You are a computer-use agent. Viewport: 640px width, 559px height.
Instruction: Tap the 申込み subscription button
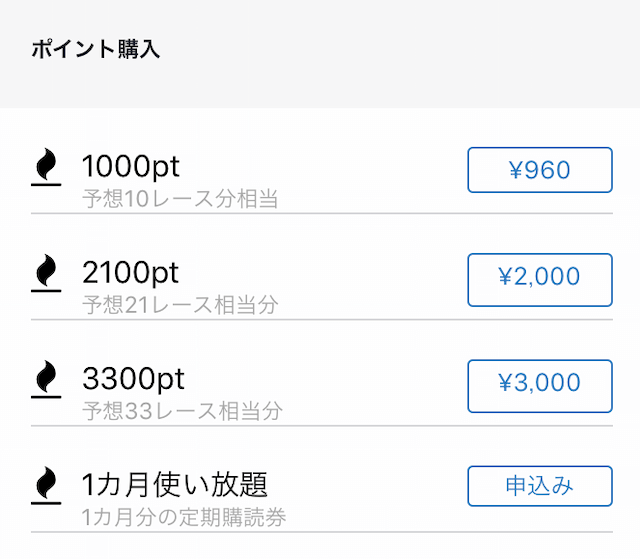540,486
